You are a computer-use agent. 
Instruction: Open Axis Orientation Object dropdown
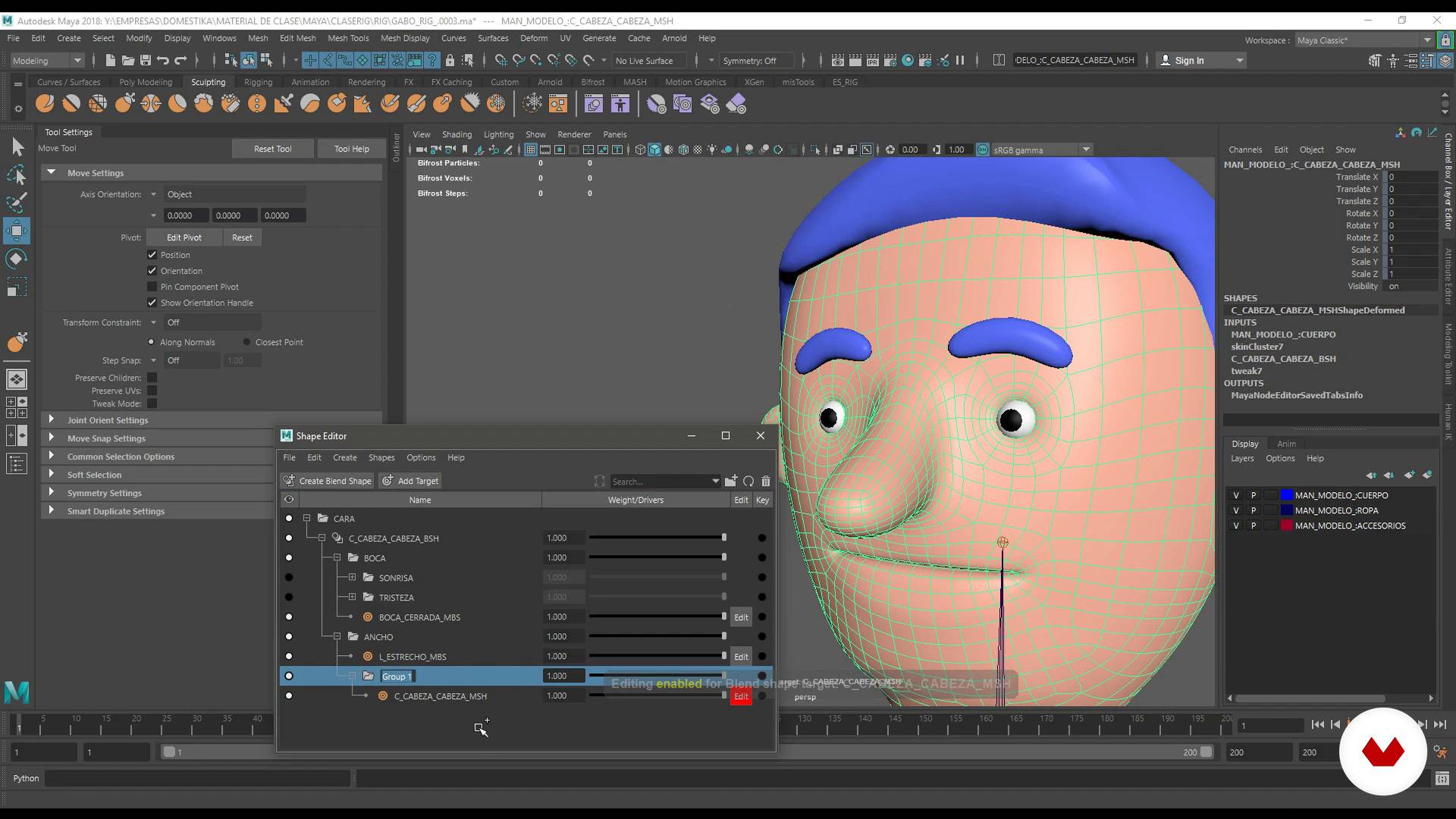pos(235,194)
